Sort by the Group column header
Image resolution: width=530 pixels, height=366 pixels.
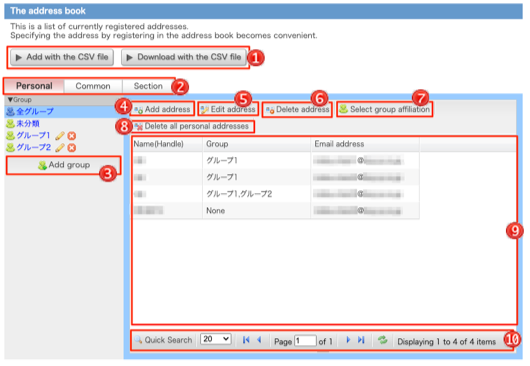pyautogui.click(x=257, y=144)
